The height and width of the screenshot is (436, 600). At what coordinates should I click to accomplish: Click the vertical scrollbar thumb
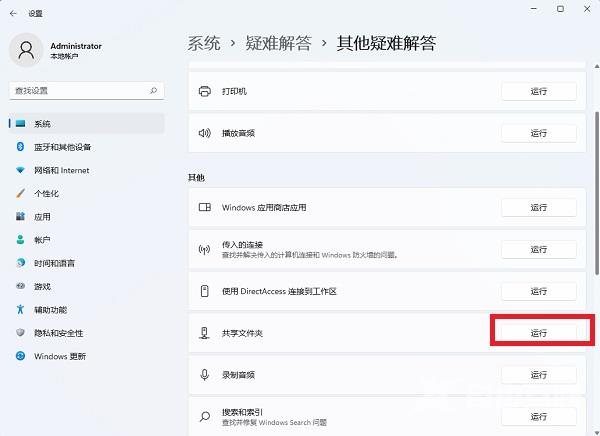point(597,193)
